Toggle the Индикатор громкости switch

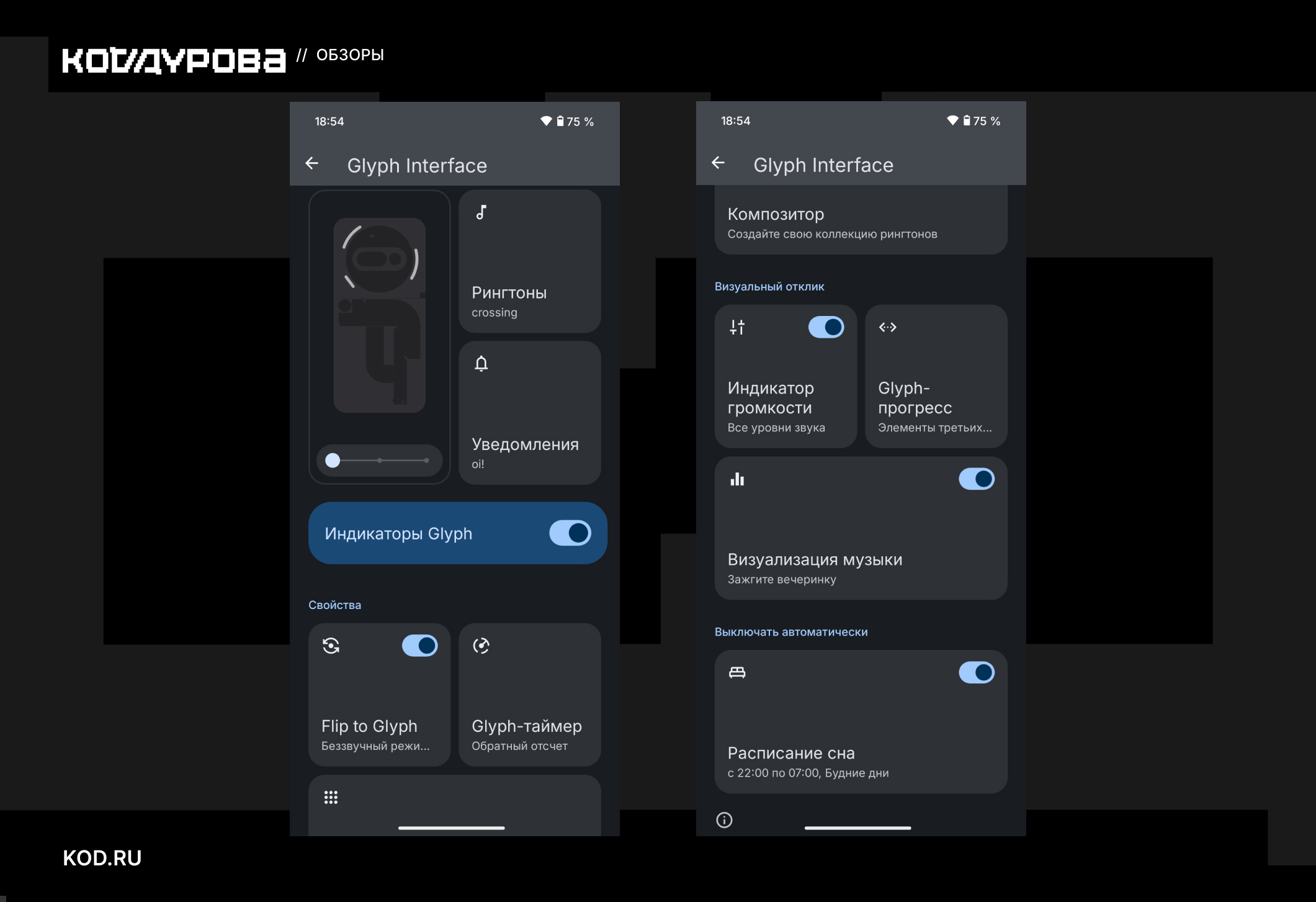pos(826,327)
